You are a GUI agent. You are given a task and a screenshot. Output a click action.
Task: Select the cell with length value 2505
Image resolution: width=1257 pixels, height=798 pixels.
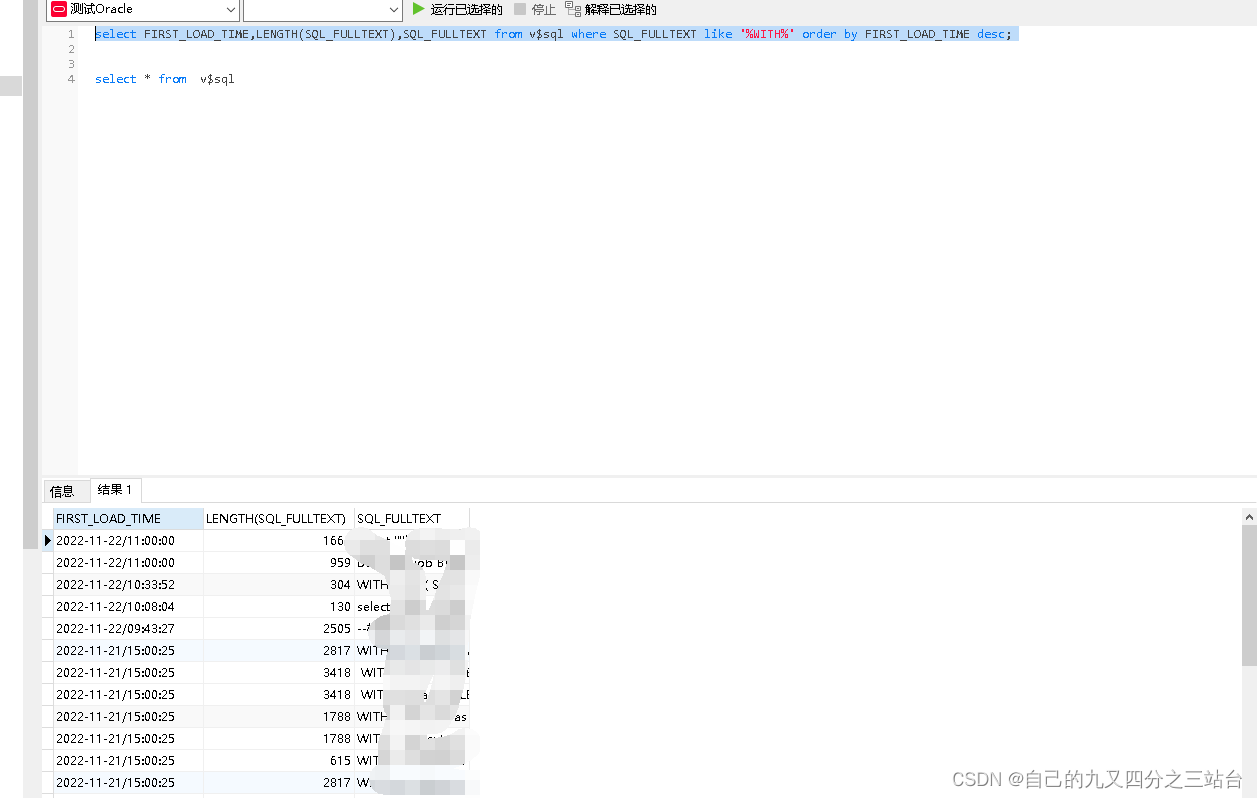278,628
